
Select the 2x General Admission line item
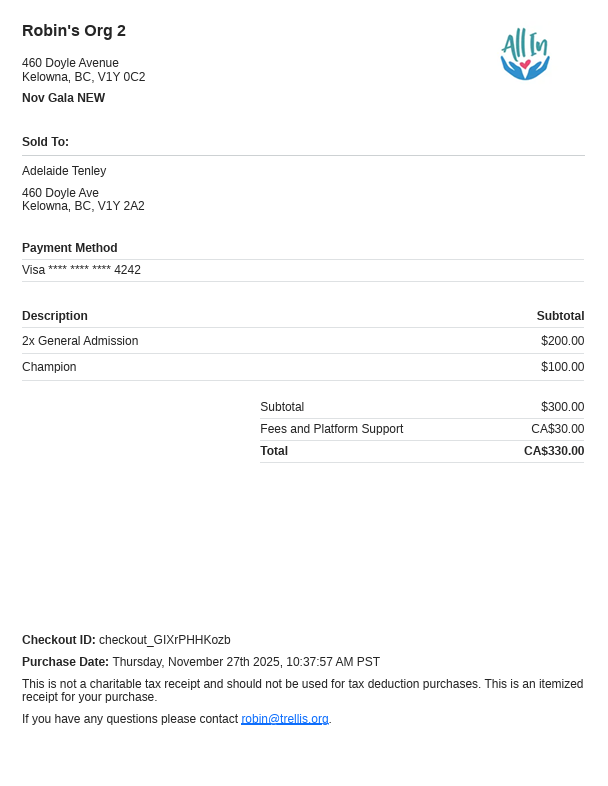pos(80,341)
